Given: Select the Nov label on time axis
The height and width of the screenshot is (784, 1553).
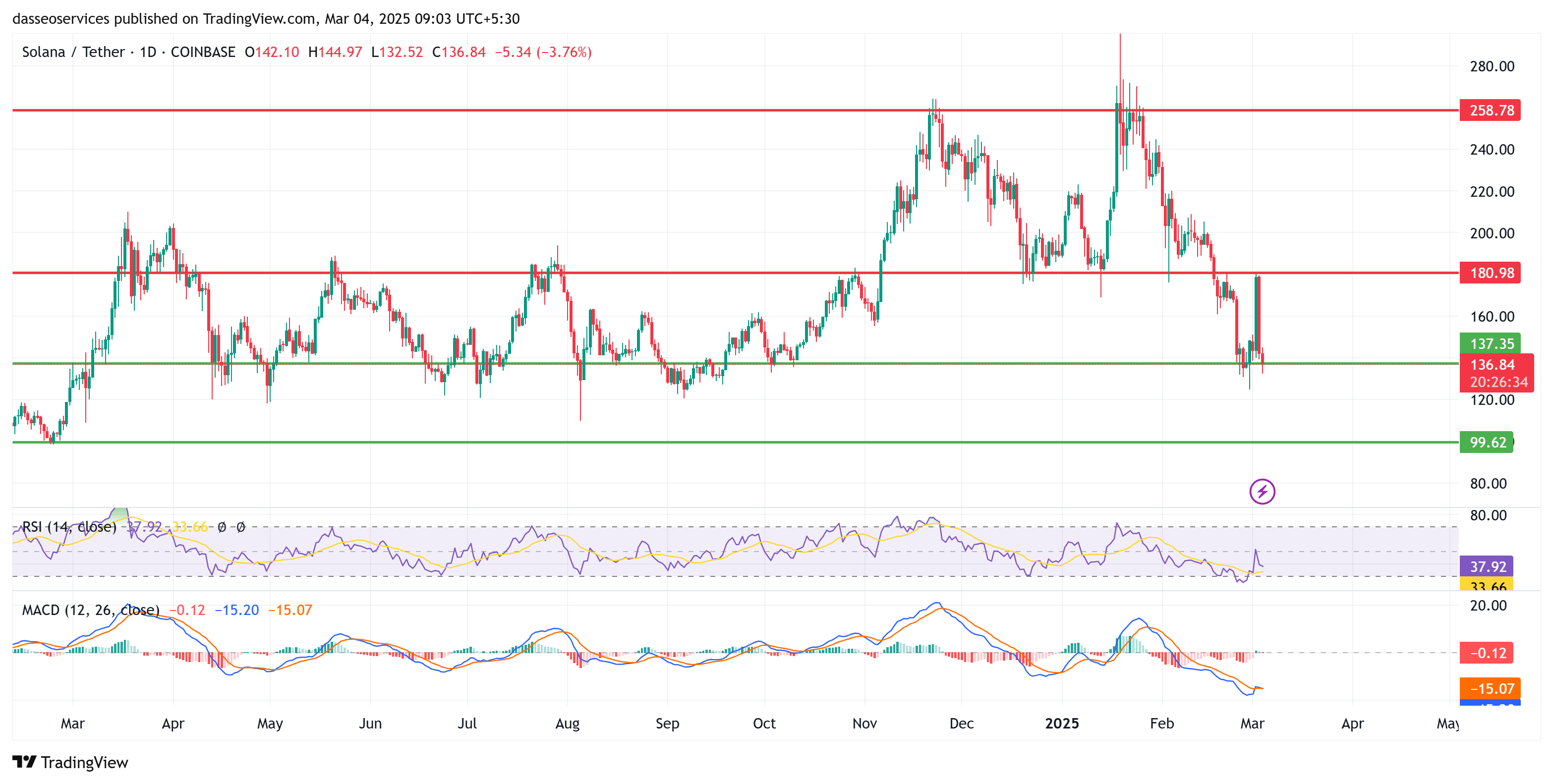Looking at the screenshot, I should point(864,723).
